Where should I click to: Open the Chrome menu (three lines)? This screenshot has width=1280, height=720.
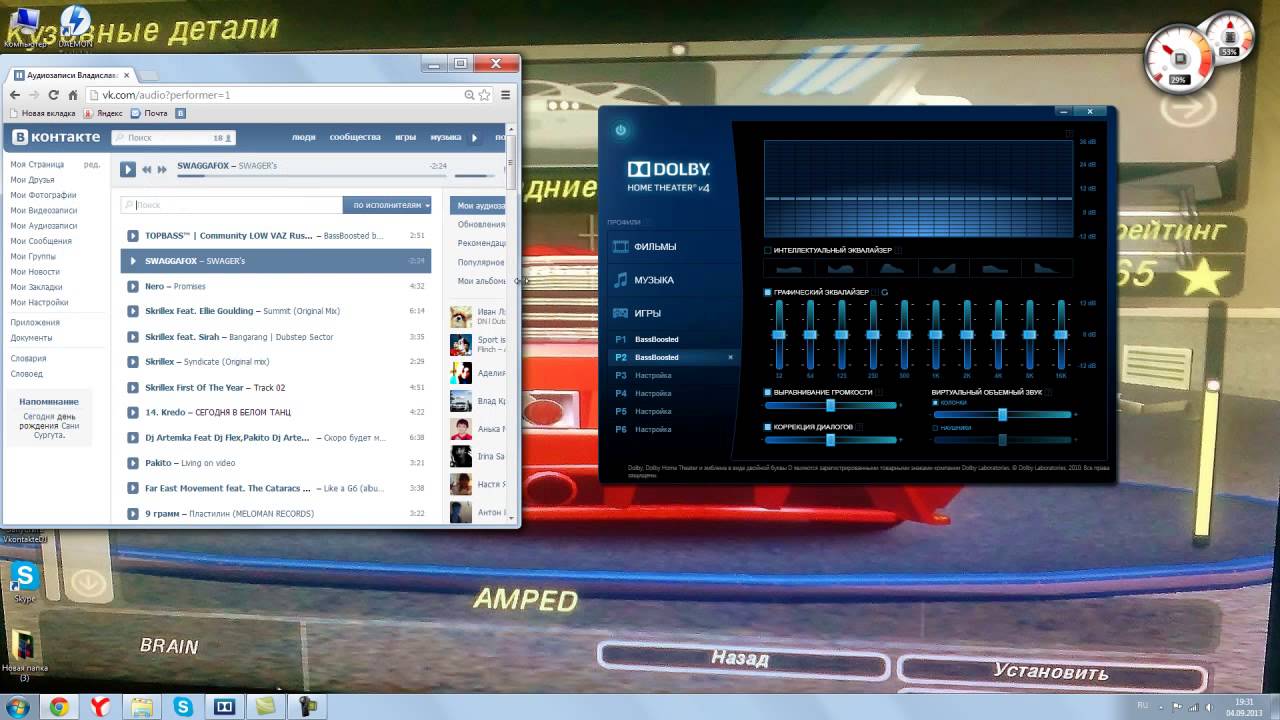pos(506,95)
